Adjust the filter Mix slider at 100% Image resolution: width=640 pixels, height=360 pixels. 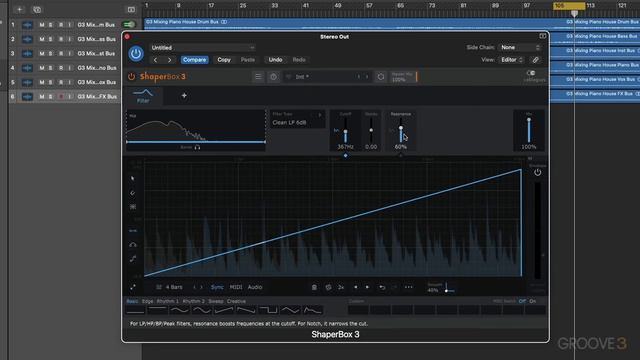point(529,130)
